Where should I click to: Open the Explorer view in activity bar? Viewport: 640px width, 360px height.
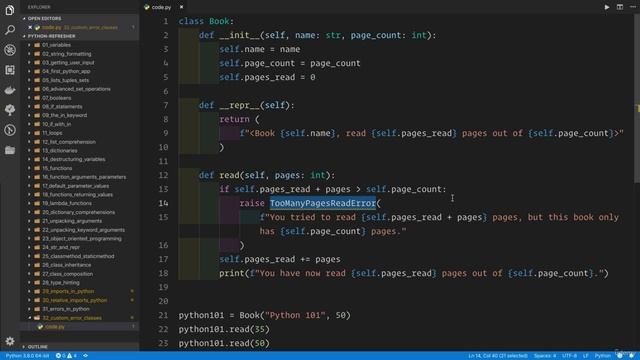pos(10,10)
